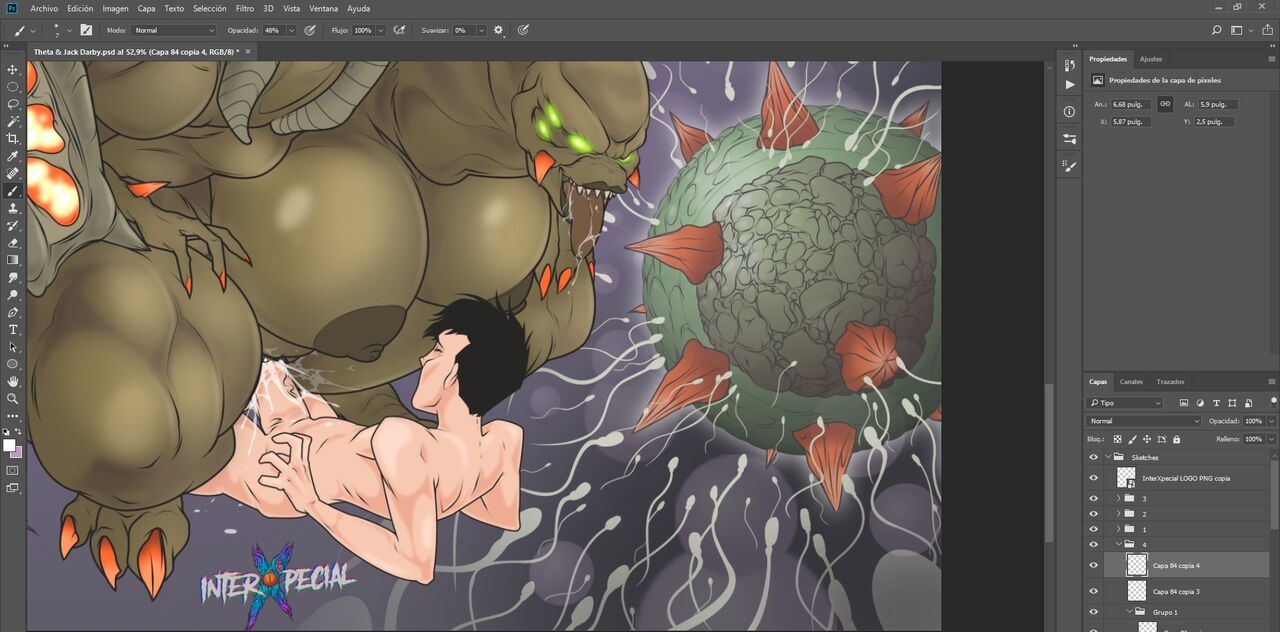Click the foreground color swatch

pyautogui.click(x=9, y=445)
